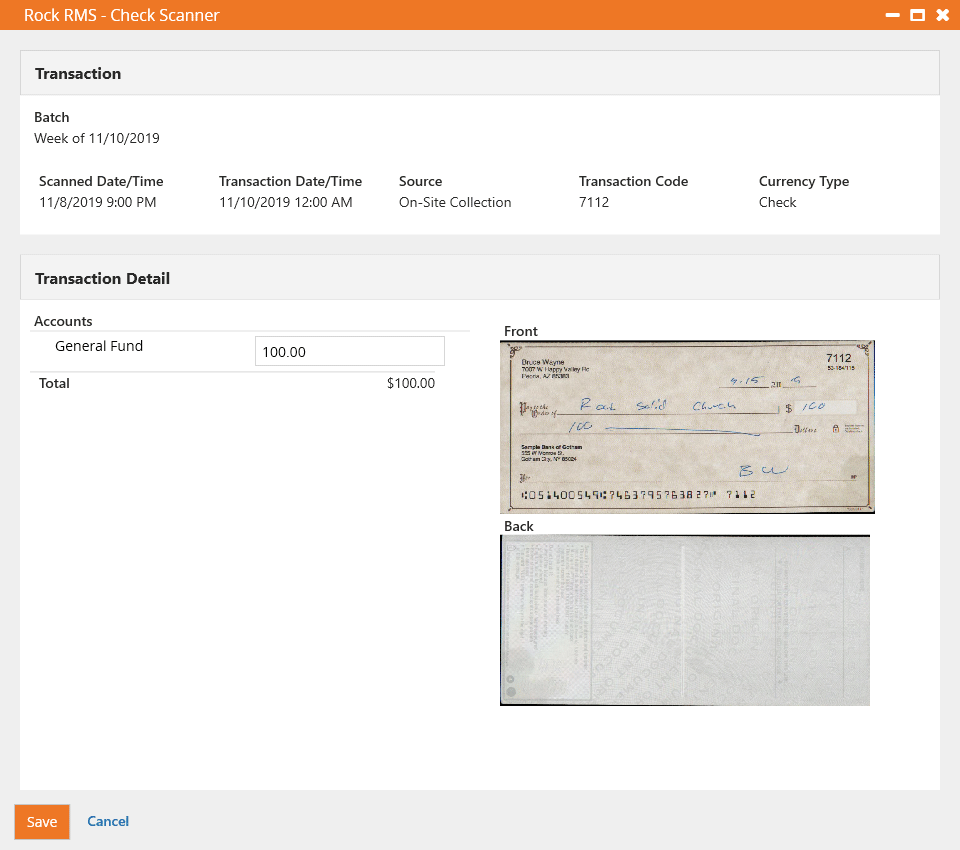The width and height of the screenshot is (960, 850).
Task: Click the 'Accounts' heading
Action: [x=63, y=322]
